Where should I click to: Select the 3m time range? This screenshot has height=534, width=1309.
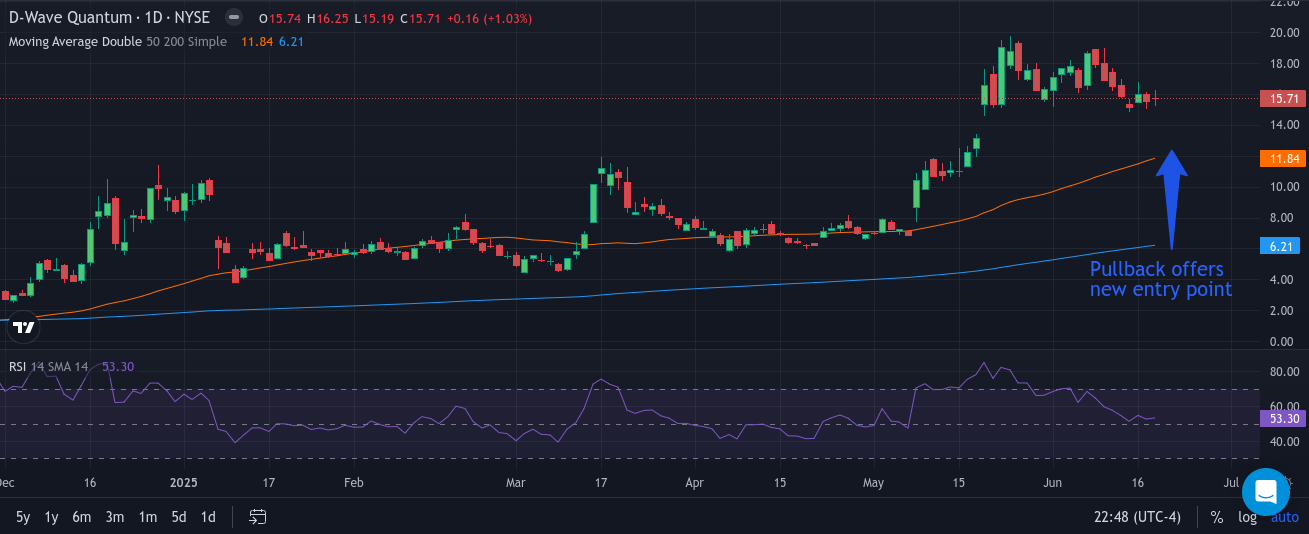(x=115, y=517)
